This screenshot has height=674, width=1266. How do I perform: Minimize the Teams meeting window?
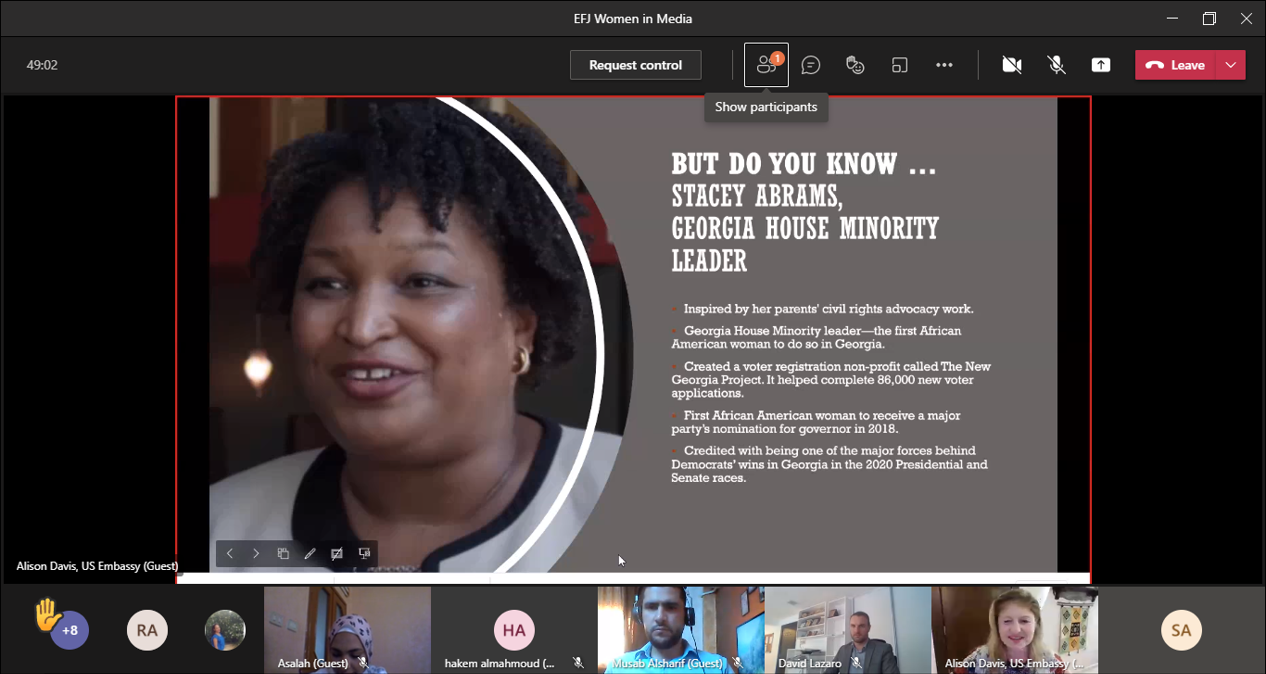[x=1172, y=19]
